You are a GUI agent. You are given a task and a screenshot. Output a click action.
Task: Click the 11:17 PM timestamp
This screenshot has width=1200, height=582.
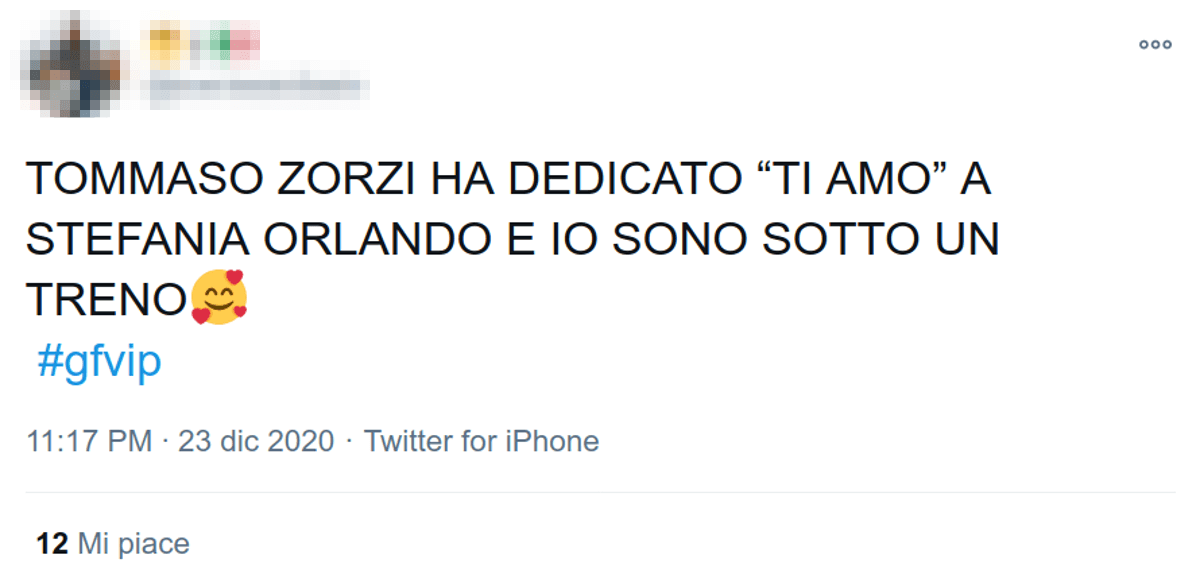pyautogui.click(x=90, y=441)
